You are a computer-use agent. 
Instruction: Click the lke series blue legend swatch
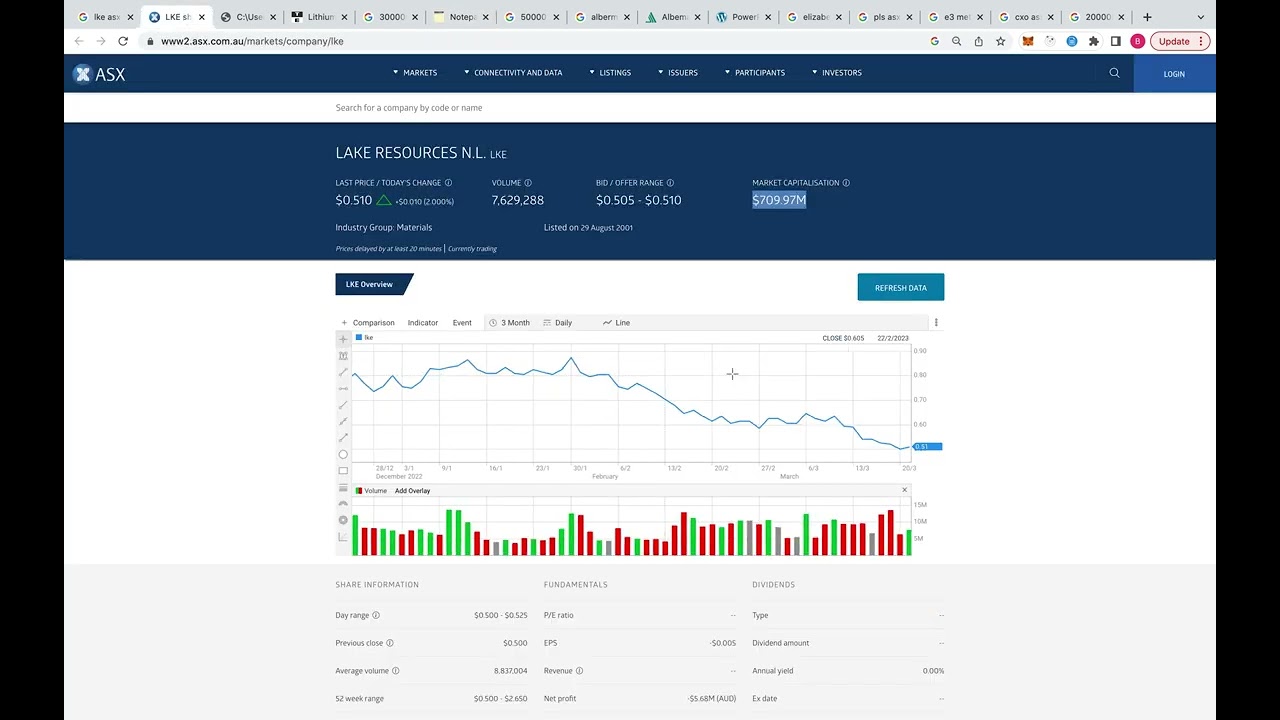(359, 338)
